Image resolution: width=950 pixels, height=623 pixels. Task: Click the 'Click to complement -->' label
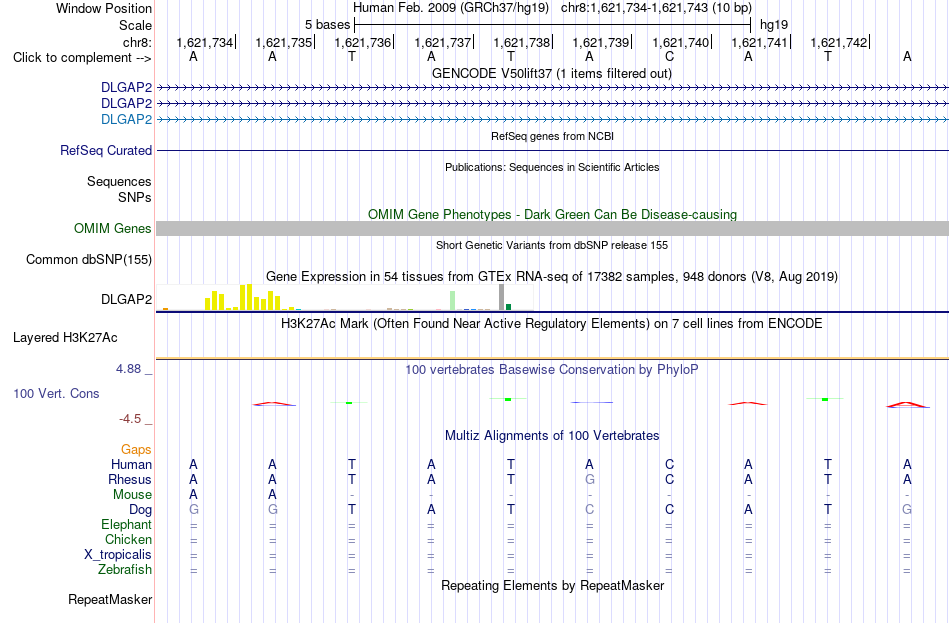click(x=82, y=58)
